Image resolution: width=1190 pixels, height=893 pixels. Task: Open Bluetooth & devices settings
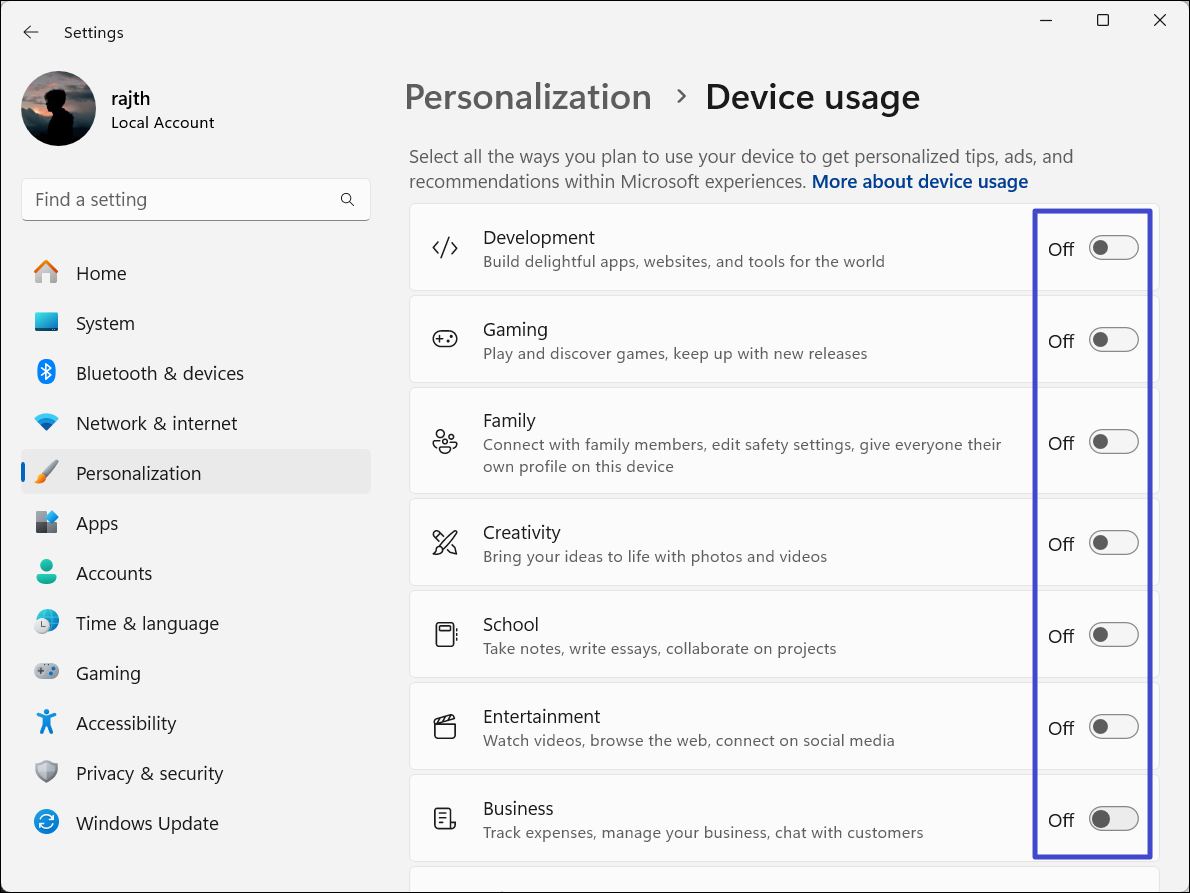(159, 373)
